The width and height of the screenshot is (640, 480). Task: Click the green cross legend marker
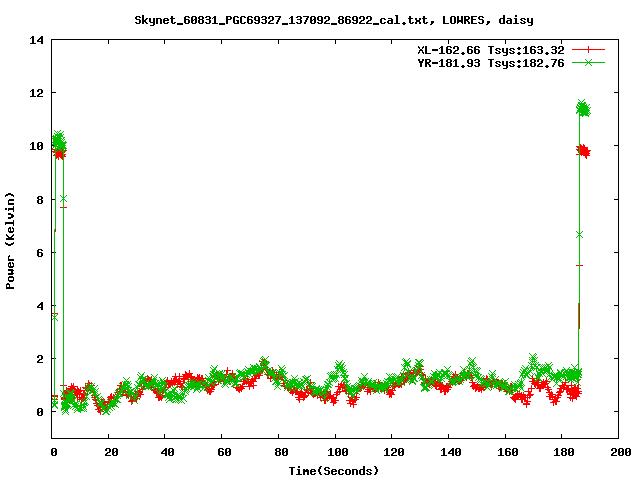[x=588, y=62]
